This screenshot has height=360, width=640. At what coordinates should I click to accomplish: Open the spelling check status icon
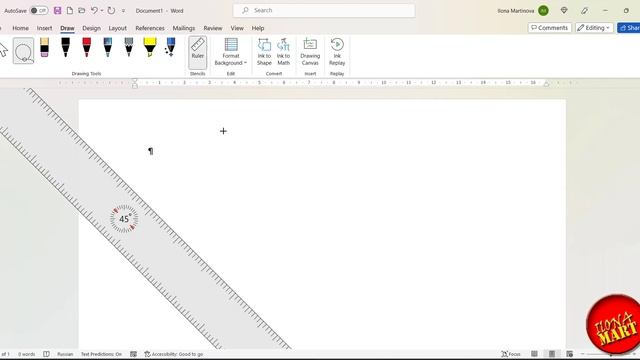[47, 354]
